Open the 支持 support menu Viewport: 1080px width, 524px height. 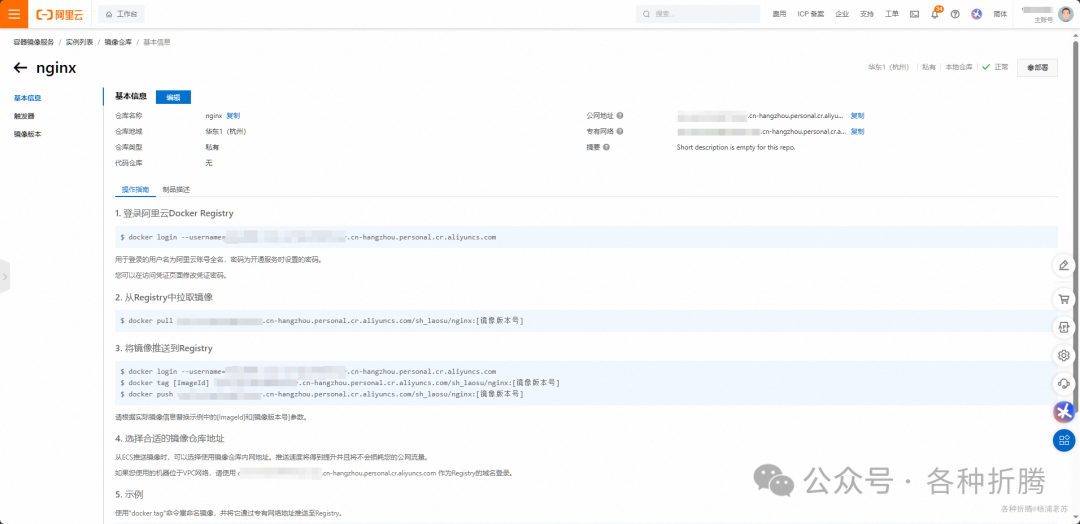[x=866, y=14]
